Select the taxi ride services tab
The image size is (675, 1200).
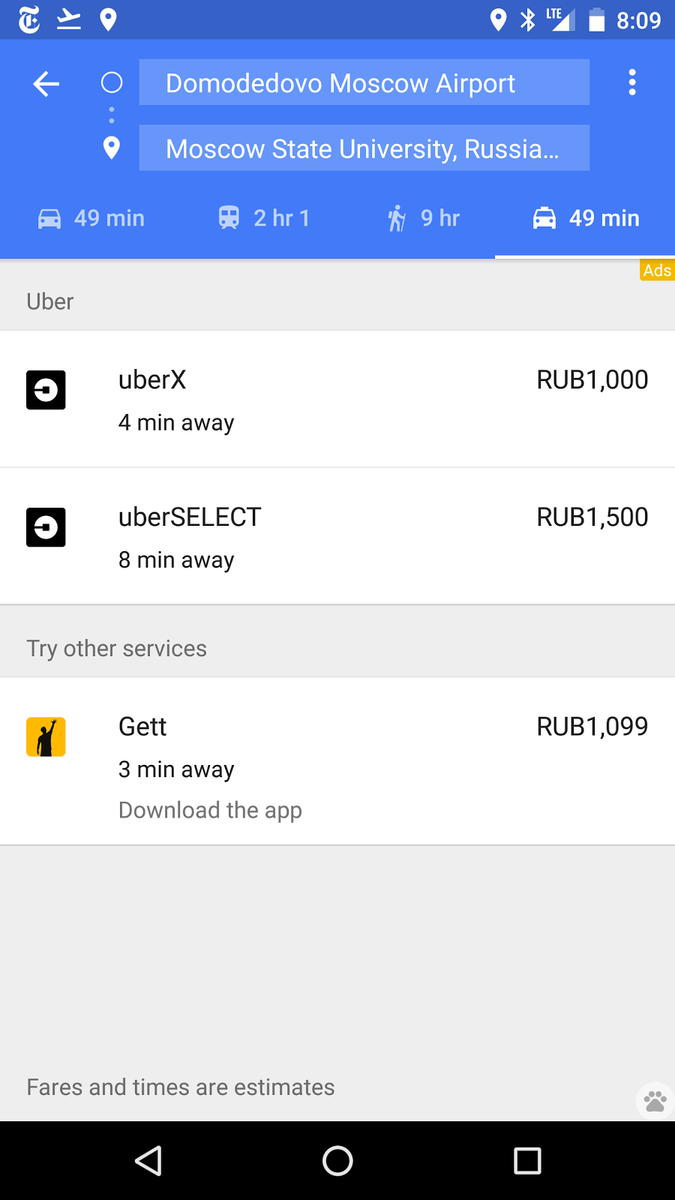pyautogui.click(x=586, y=218)
